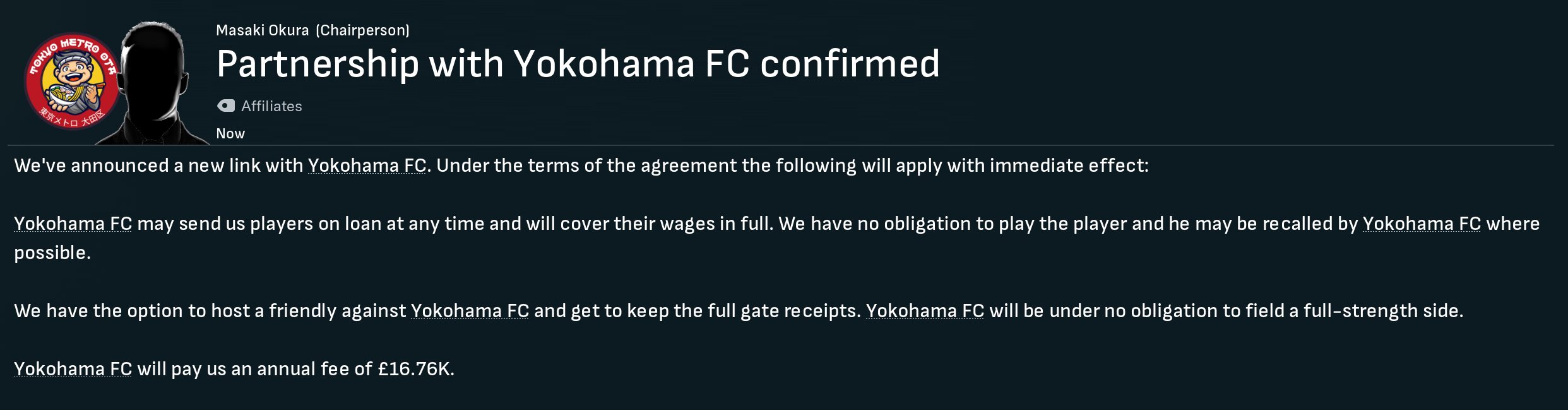This screenshot has width=1568, height=410.
Task: Open Yokohama FC link before 'will pay us'
Action: tap(73, 369)
